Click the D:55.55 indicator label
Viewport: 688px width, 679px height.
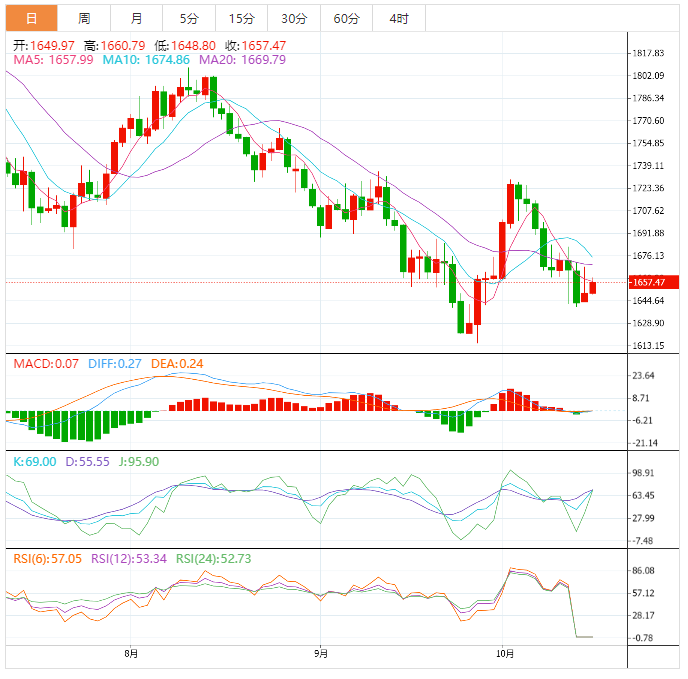(87, 462)
